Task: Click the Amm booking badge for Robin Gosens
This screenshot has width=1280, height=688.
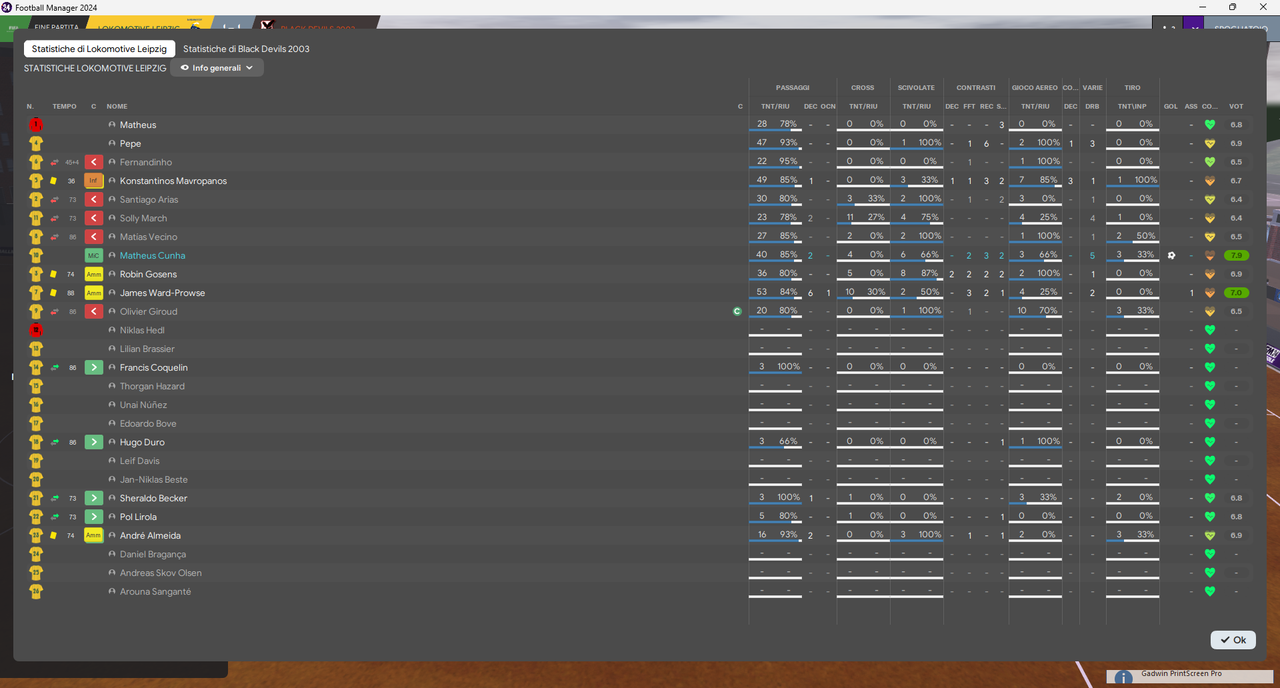Action: pyautogui.click(x=94, y=274)
